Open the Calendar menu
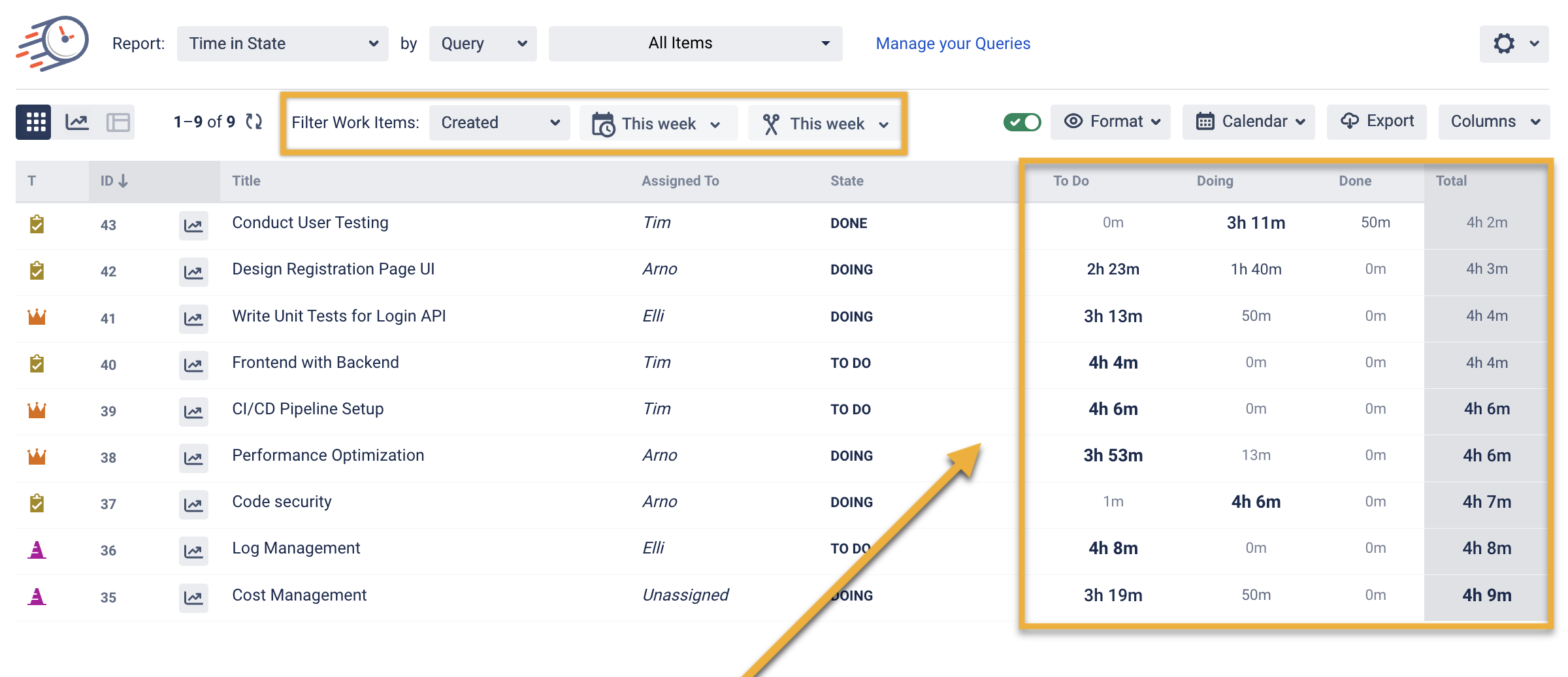This screenshot has width=1568, height=677. (x=1249, y=122)
